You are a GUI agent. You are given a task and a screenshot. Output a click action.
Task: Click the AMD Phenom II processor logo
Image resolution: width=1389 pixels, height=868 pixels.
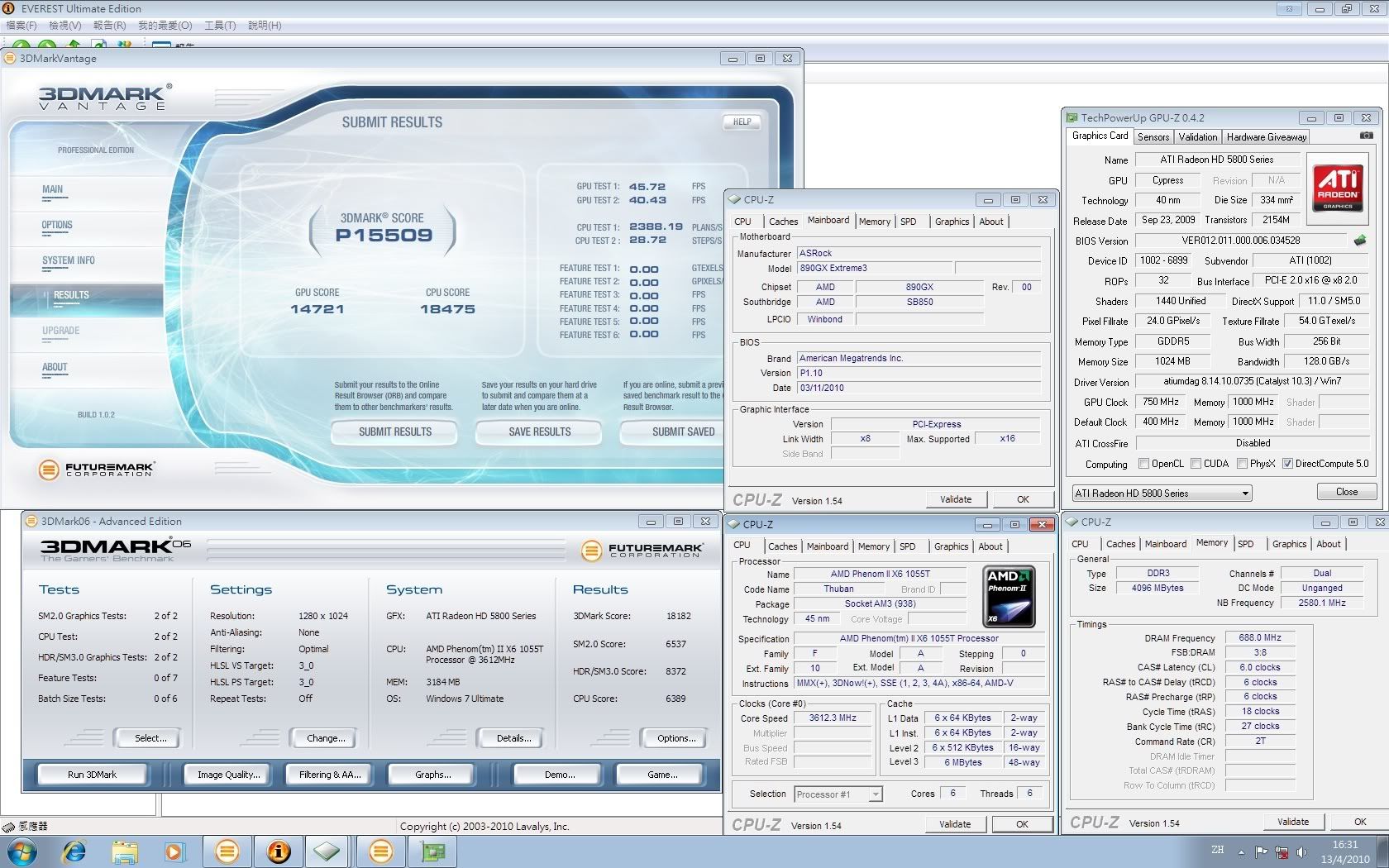coord(1008,595)
